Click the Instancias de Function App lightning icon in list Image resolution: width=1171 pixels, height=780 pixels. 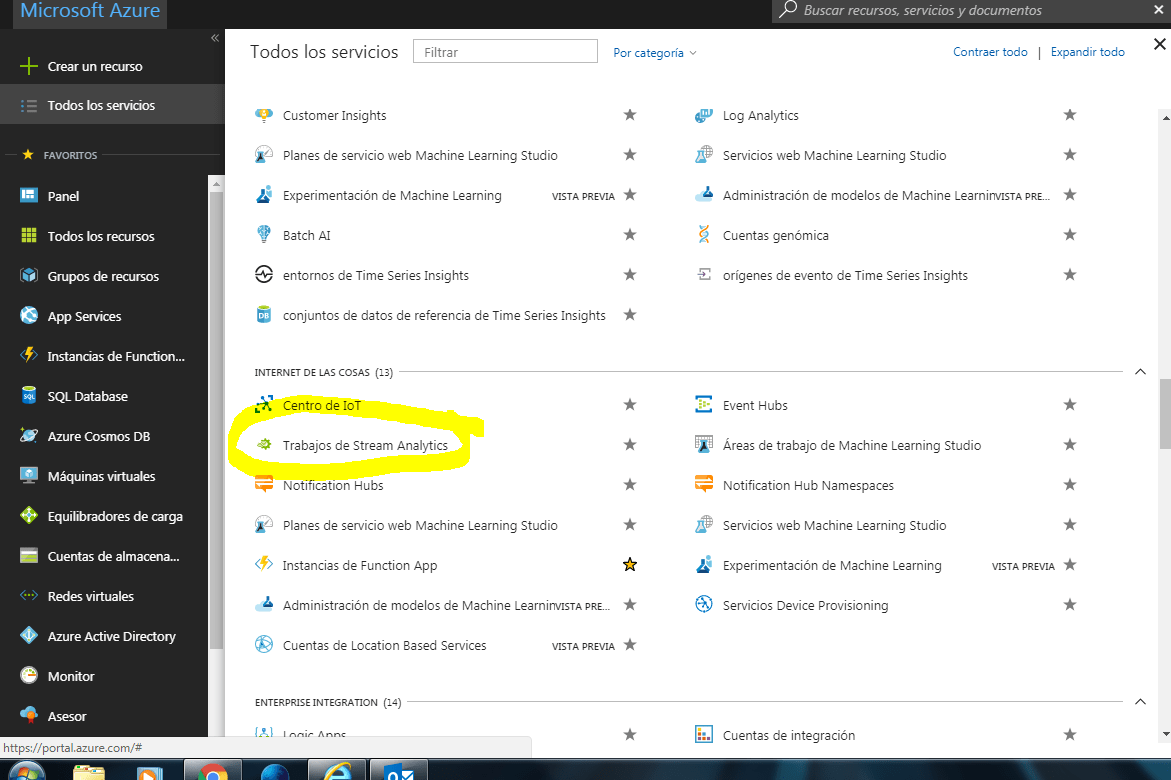point(264,564)
